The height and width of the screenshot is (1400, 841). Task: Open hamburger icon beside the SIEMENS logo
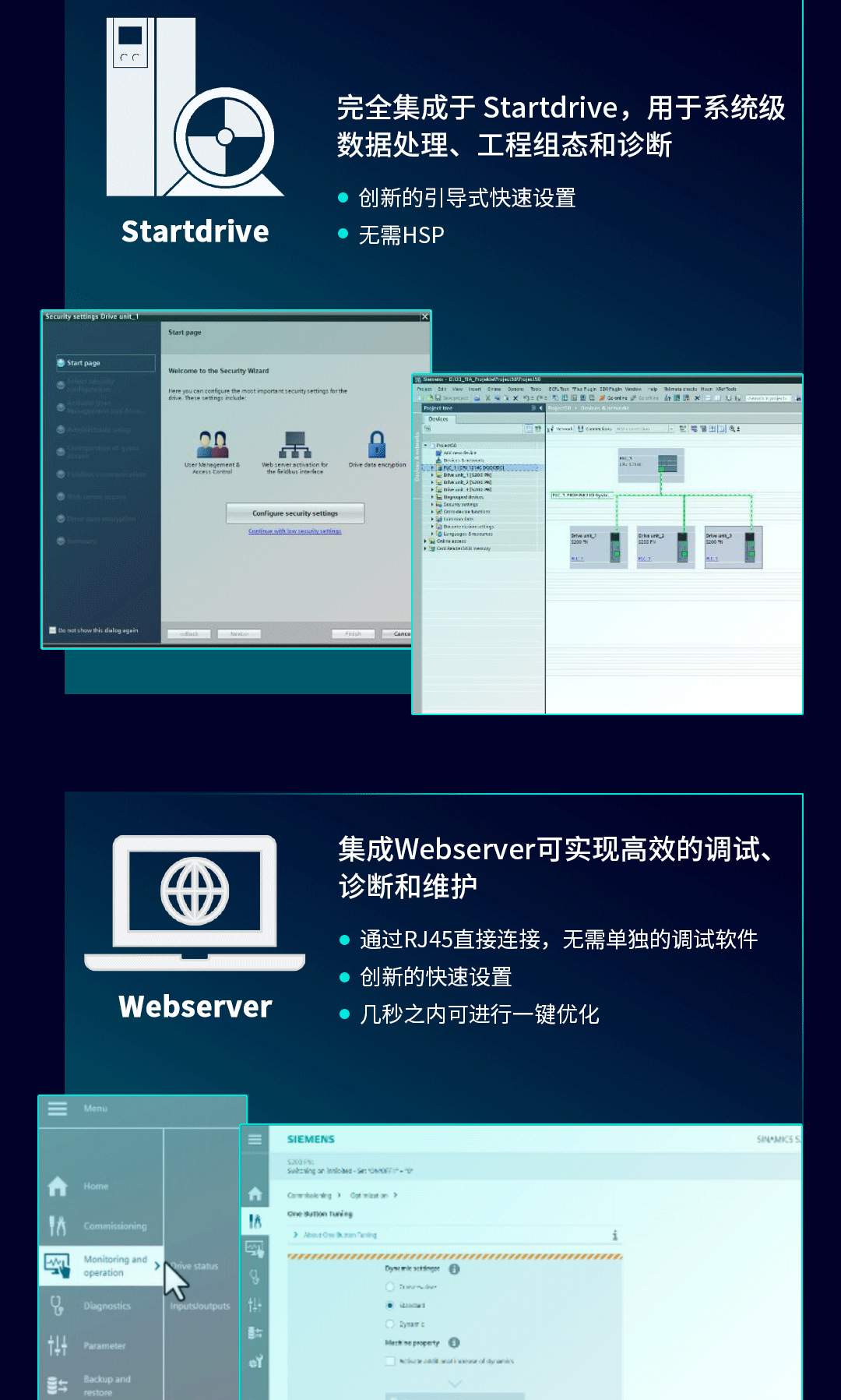255,1139
